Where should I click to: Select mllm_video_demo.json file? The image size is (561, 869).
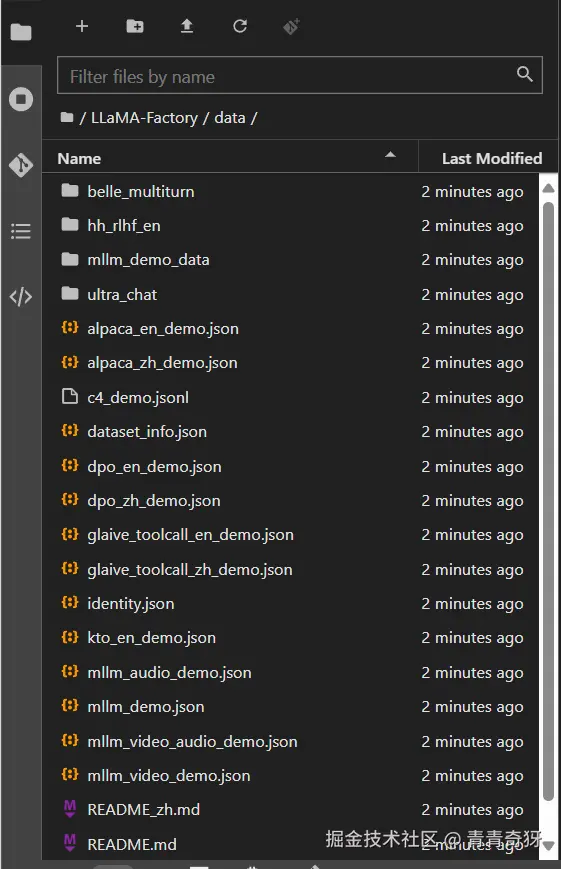click(290, 776)
